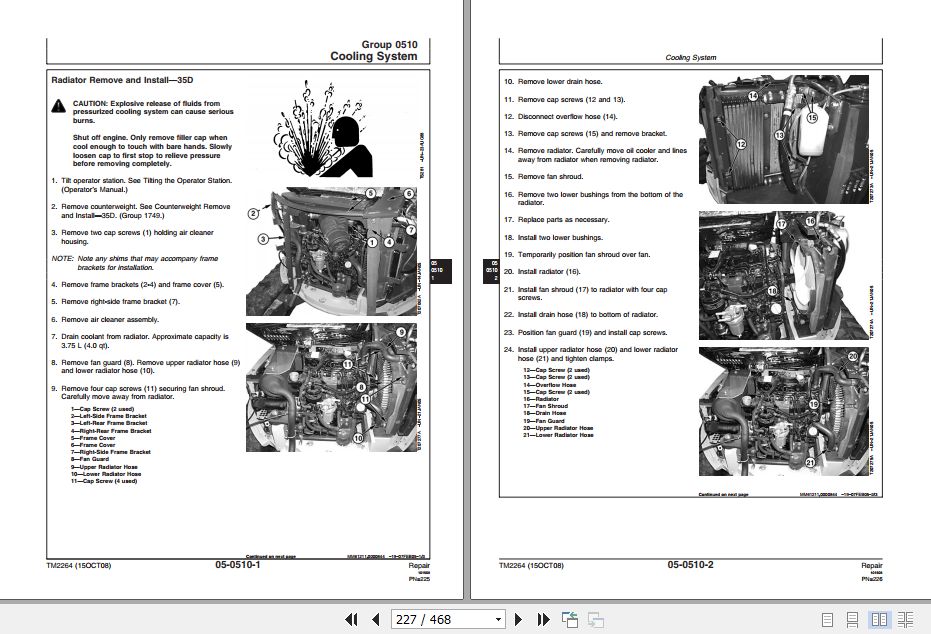
Task: Switch to single page layout
Action: (827, 620)
